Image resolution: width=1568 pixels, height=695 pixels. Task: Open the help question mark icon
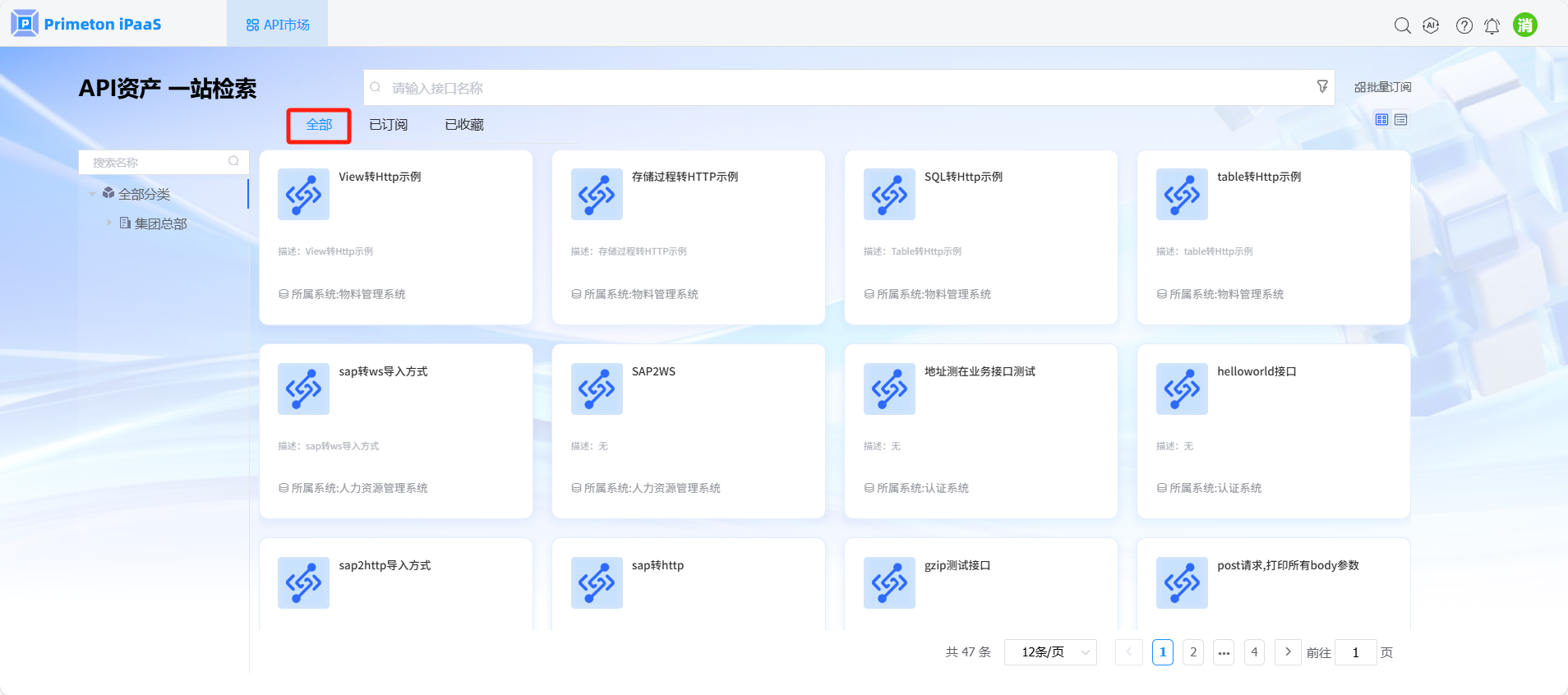pos(1464,25)
